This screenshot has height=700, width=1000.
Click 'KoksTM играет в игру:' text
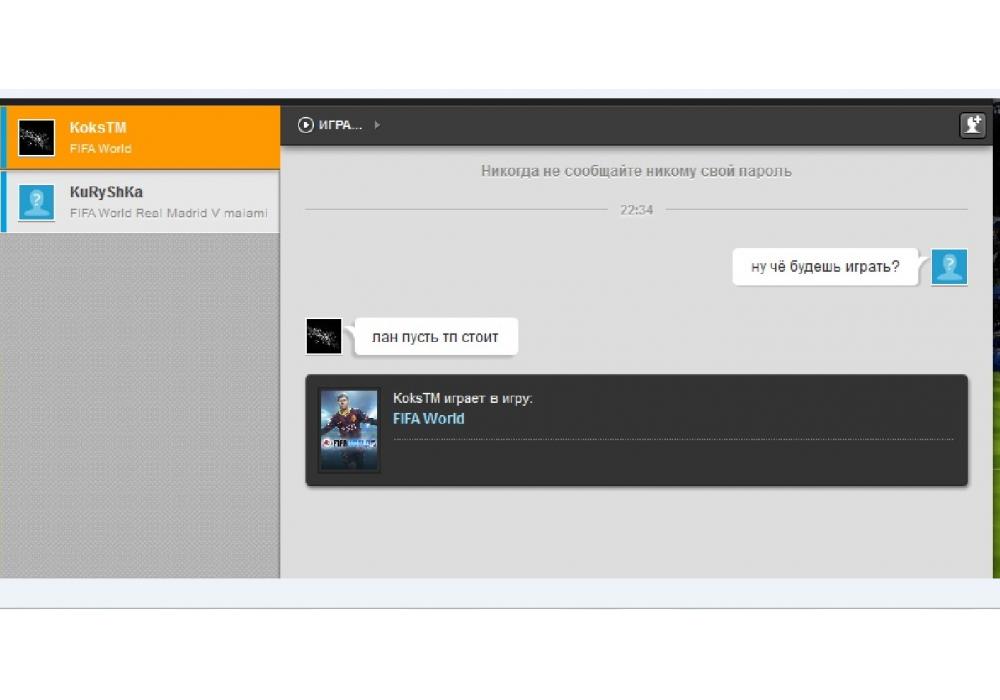pyautogui.click(x=462, y=398)
